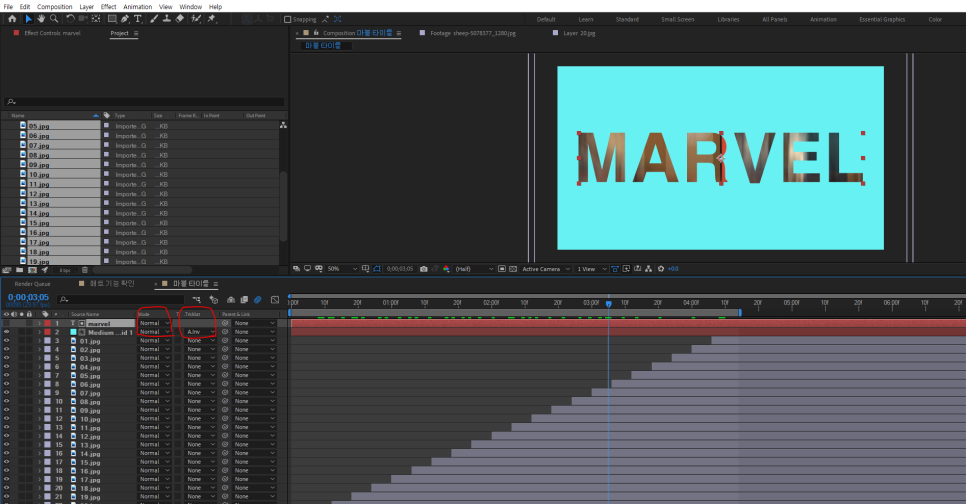966x504 pixels.
Task: Switch to the Layer 20.jpg tab
Action: click(x=579, y=33)
